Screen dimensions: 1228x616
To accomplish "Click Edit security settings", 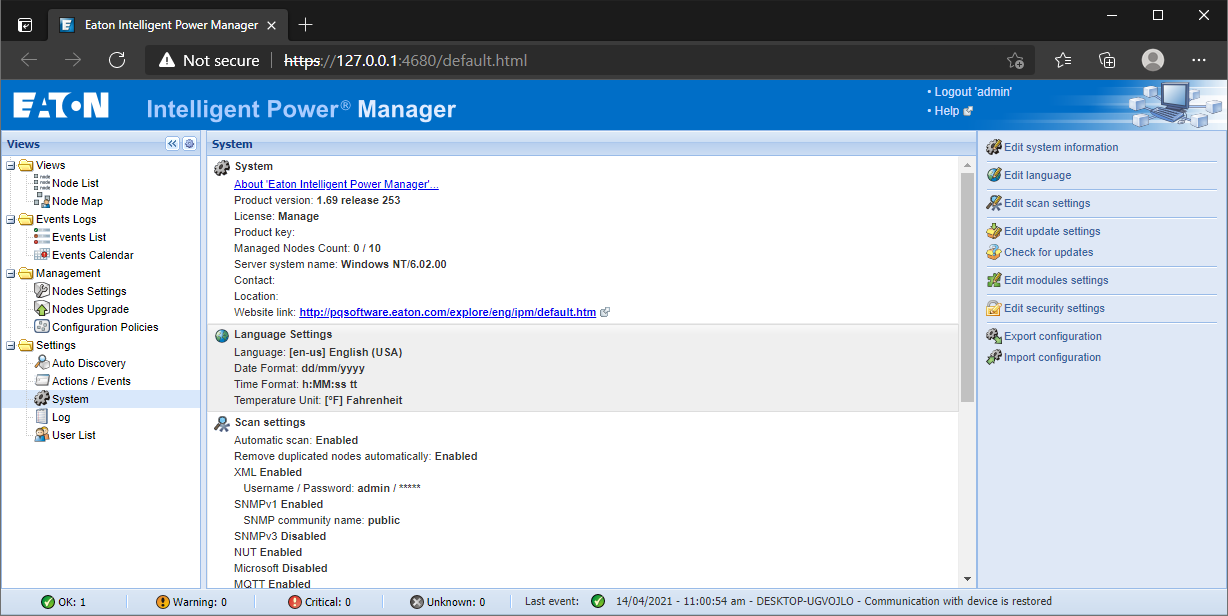I will [x=1054, y=308].
